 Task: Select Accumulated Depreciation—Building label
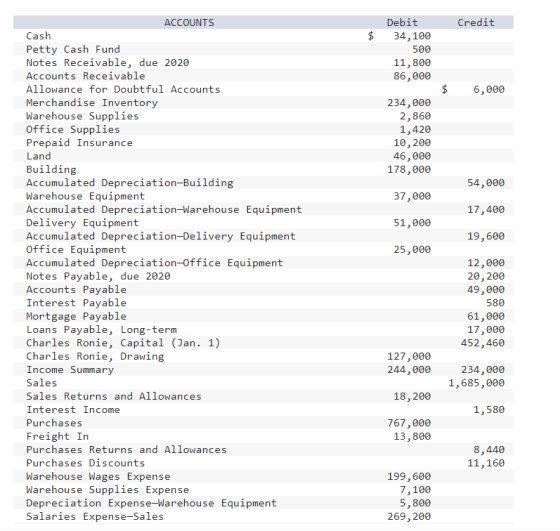[130, 183]
